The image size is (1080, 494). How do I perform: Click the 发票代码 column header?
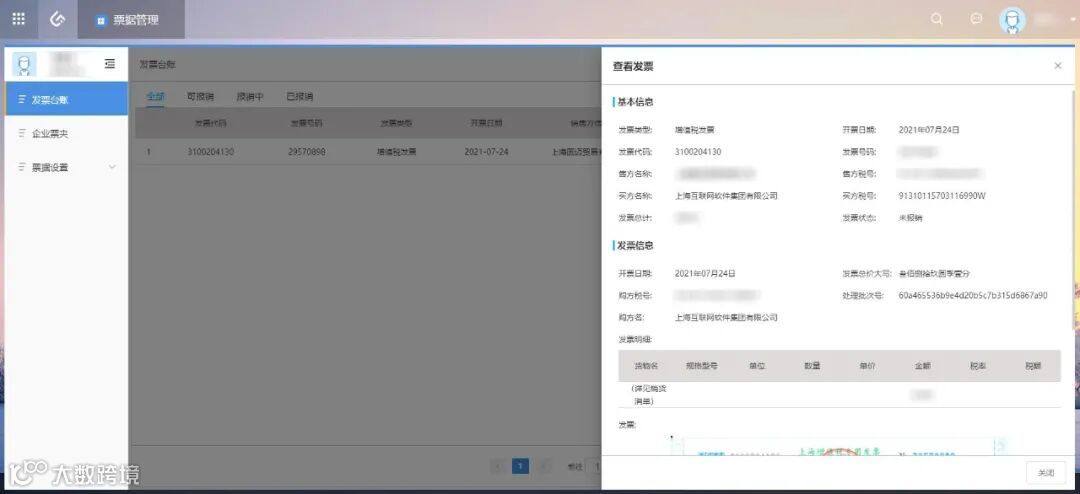(210, 123)
